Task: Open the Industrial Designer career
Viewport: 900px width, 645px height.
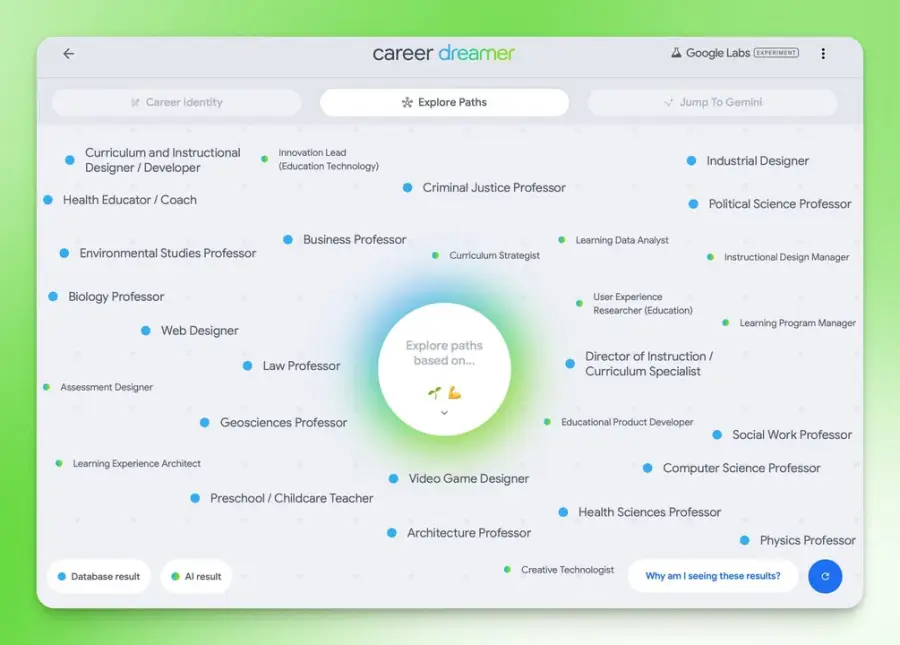Action: (x=748, y=161)
